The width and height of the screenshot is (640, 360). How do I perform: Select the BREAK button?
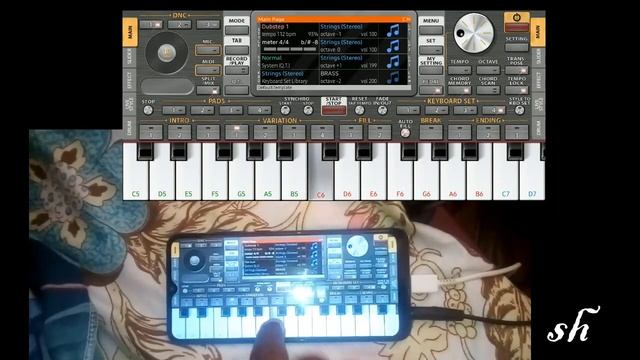[x=431, y=132]
